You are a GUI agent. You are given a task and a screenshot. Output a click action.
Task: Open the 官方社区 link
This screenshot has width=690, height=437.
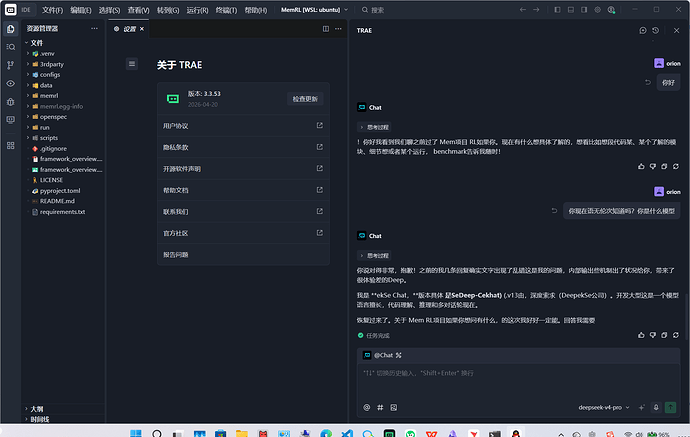[x=243, y=233]
